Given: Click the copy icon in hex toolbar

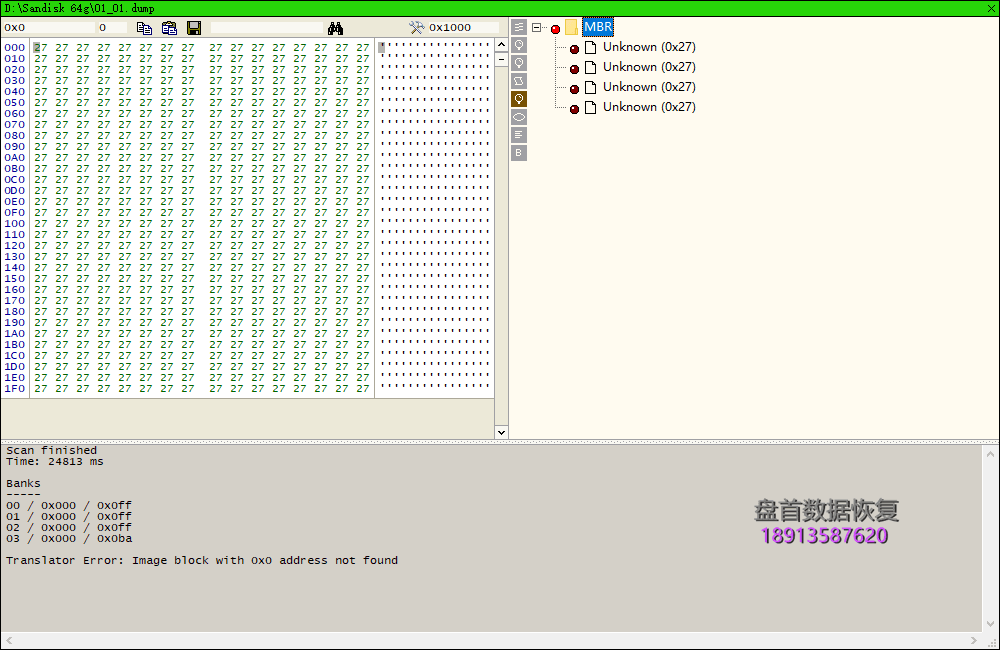Looking at the screenshot, I should [144, 28].
